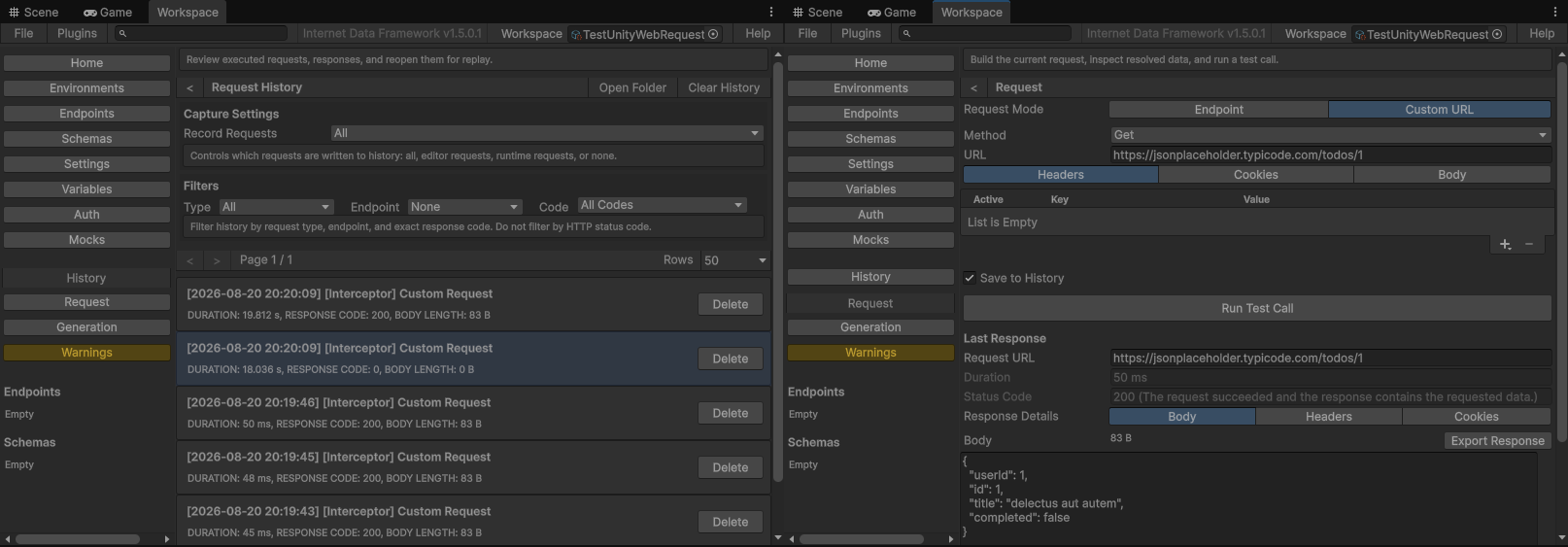Viewport: 1568px width, 547px height.
Task: Open the Game tab in the left window
Action: 108,12
